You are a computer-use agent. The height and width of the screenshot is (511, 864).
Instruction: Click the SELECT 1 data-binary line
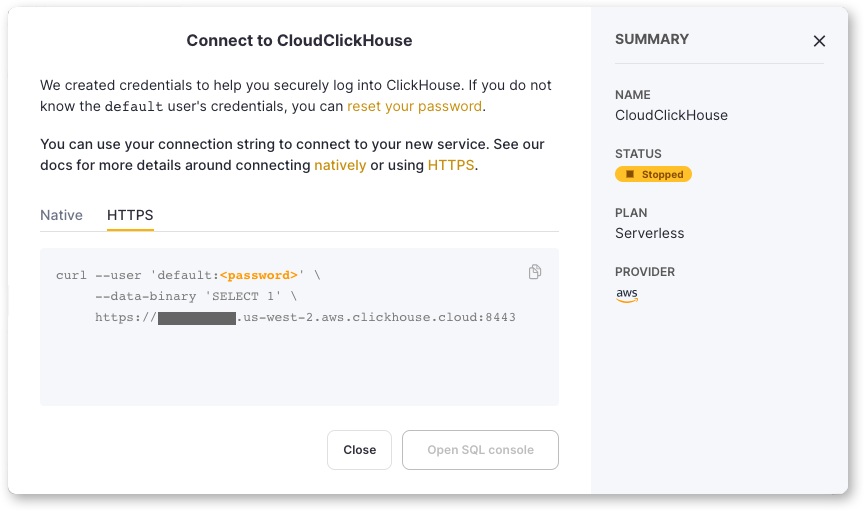[196, 297]
